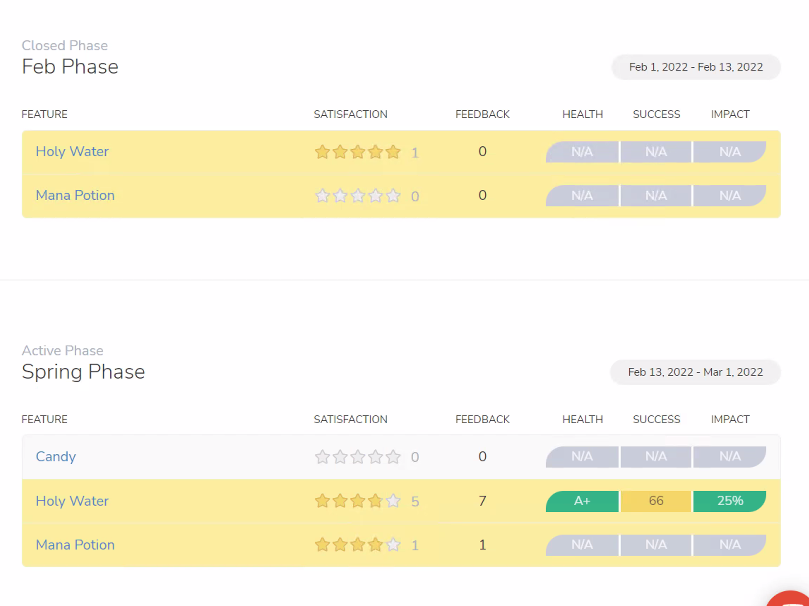Image resolution: width=809 pixels, height=606 pixels.
Task: Click five-star rating of Feb Phase Holy Water
Action: 358,152
